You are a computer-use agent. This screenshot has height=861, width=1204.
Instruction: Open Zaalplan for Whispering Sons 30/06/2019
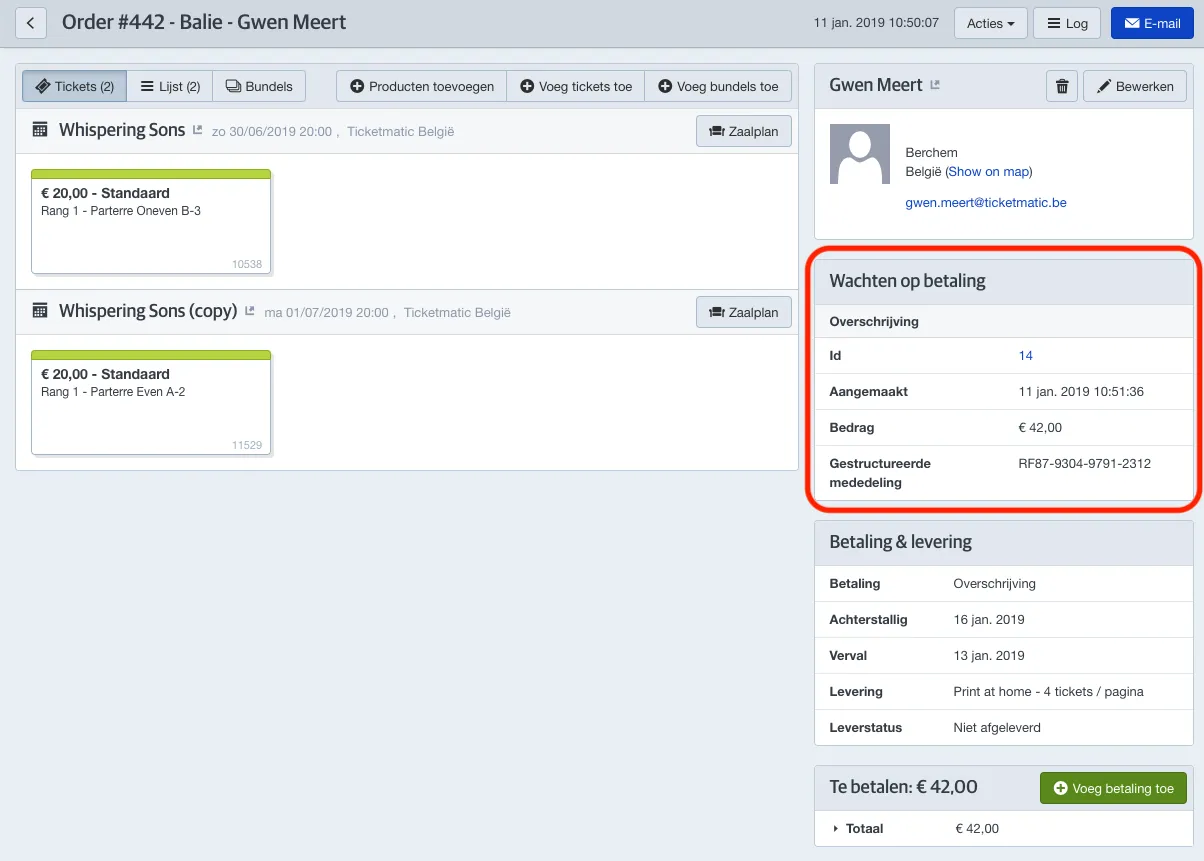[x=744, y=131]
